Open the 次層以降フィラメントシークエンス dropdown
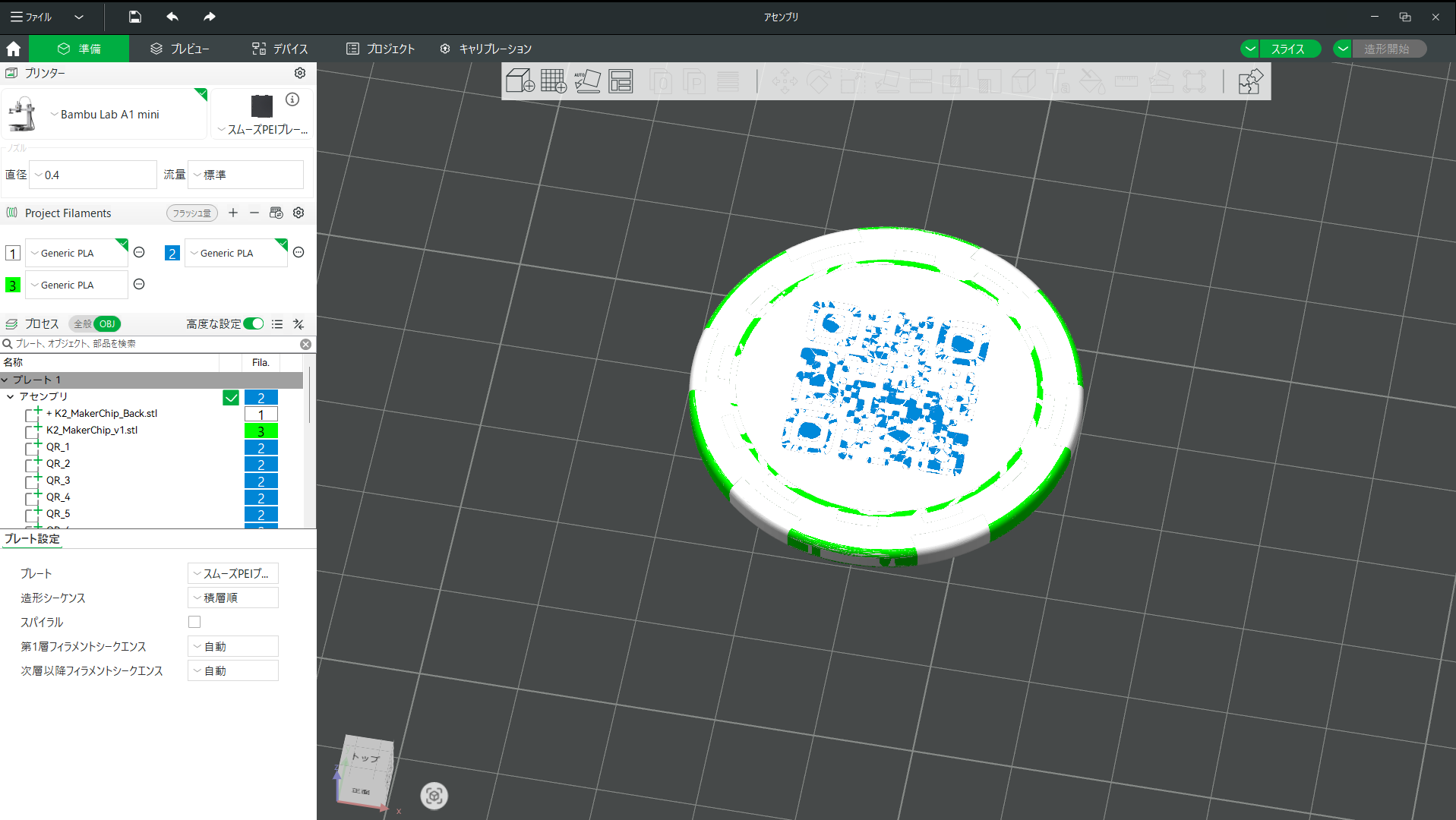Viewport: 1456px width, 820px height. [x=233, y=670]
